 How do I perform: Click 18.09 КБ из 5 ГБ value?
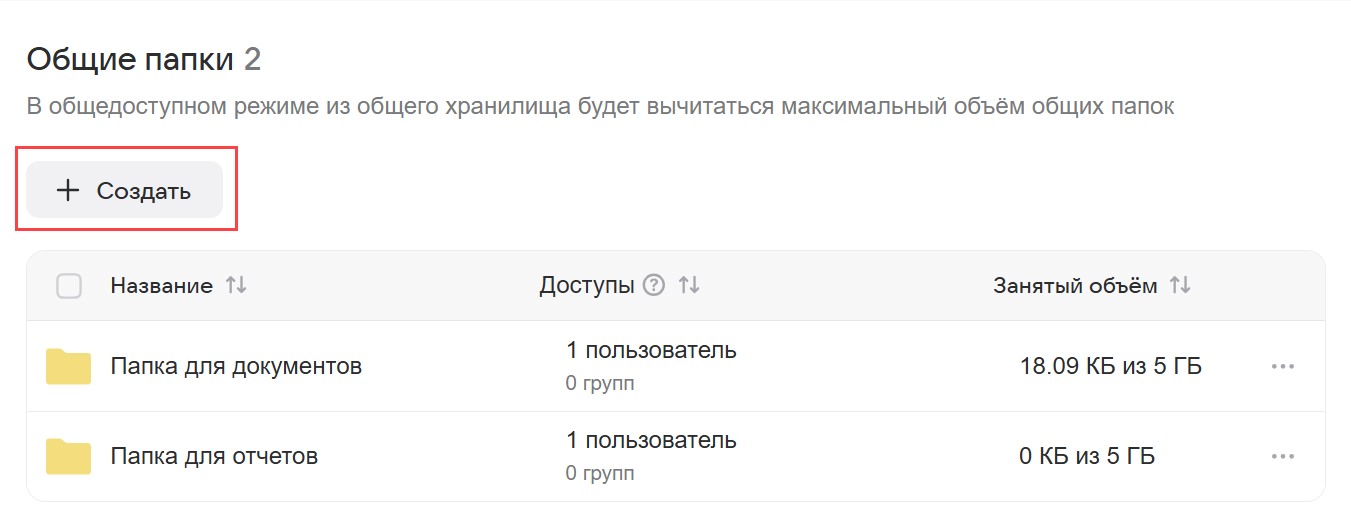[1110, 367]
